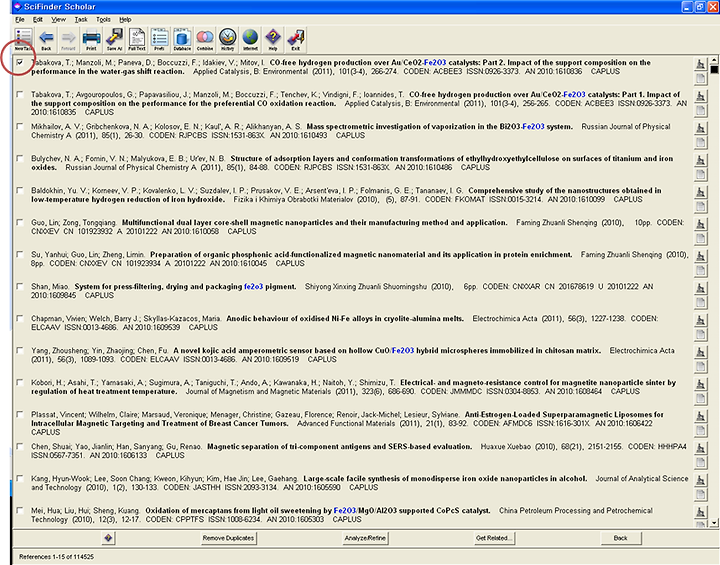Open the Help menu
Viewport: 720px width, 565px height.
tap(125, 20)
